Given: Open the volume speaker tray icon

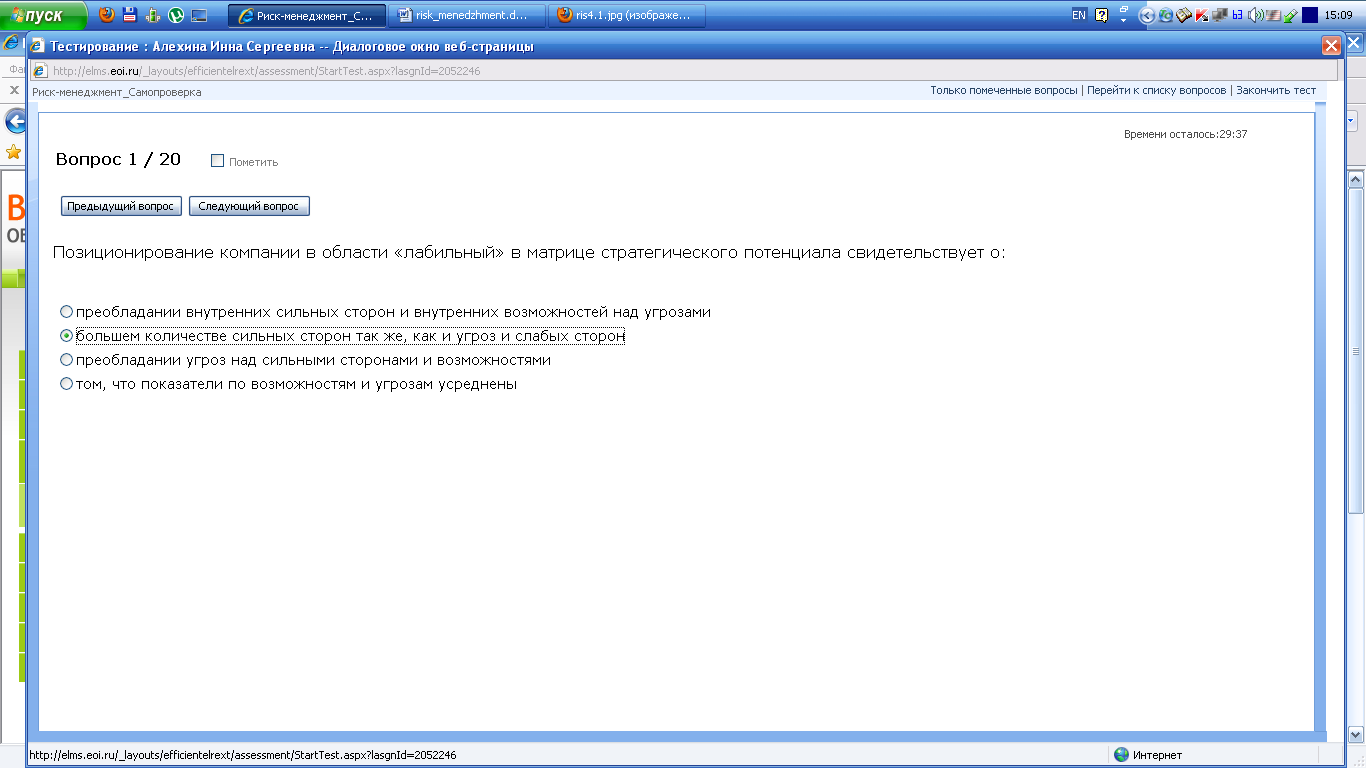Looking at the screenshot, I should click(x=1255, y=15).
